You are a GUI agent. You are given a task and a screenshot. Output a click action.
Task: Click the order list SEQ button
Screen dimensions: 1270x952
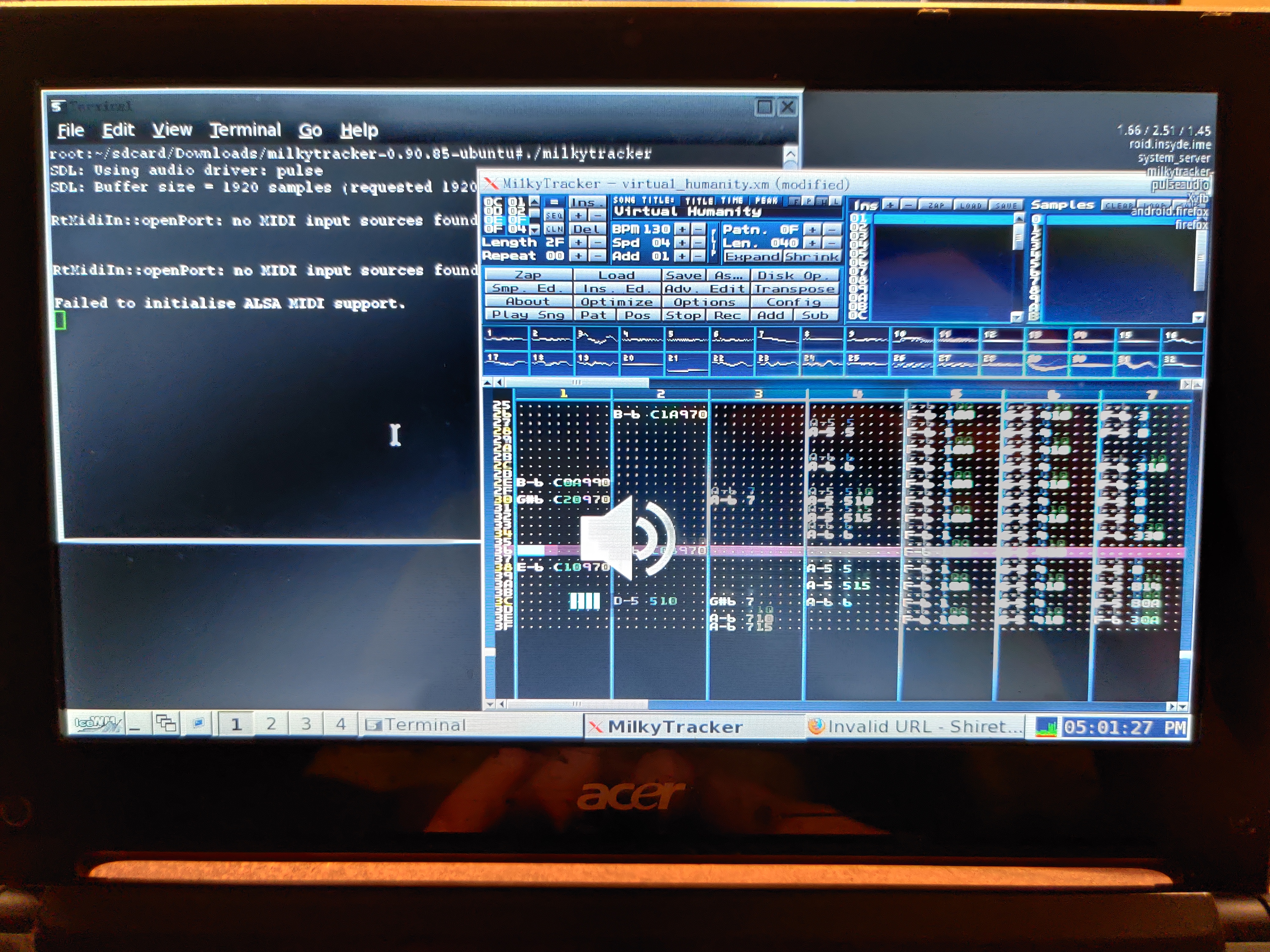(x=554, y=215)
